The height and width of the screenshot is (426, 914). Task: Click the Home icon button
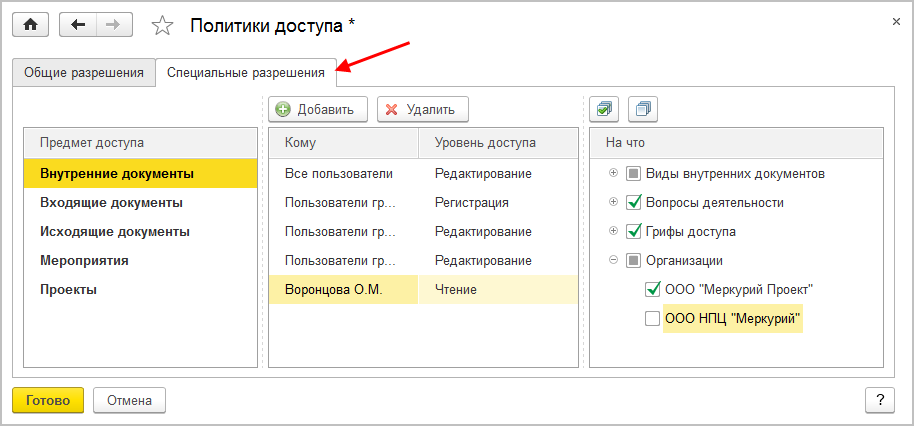pyautogui.click(x=30, y=24)
